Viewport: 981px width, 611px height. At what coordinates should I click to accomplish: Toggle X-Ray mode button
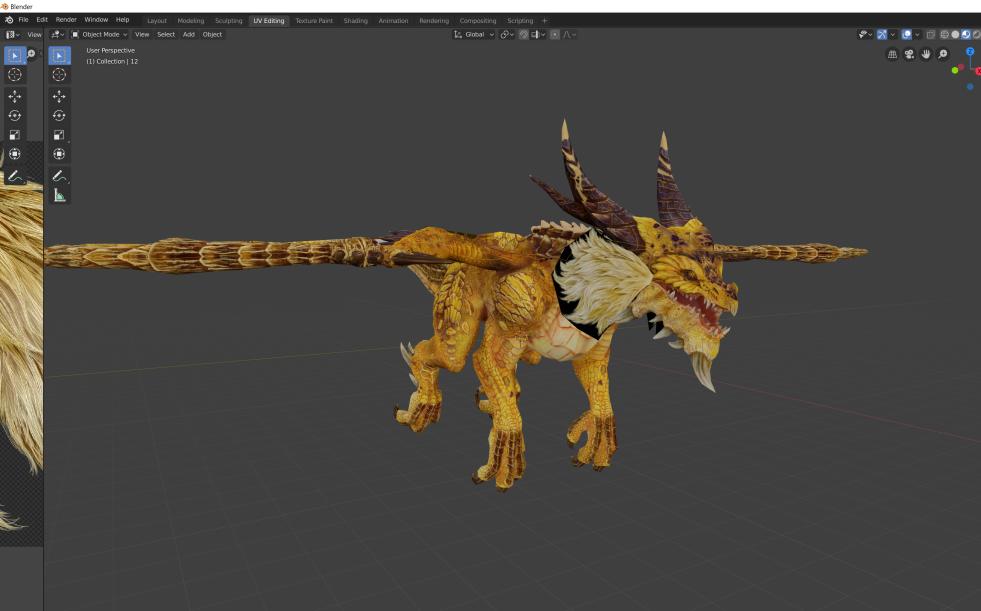[930, 35]
